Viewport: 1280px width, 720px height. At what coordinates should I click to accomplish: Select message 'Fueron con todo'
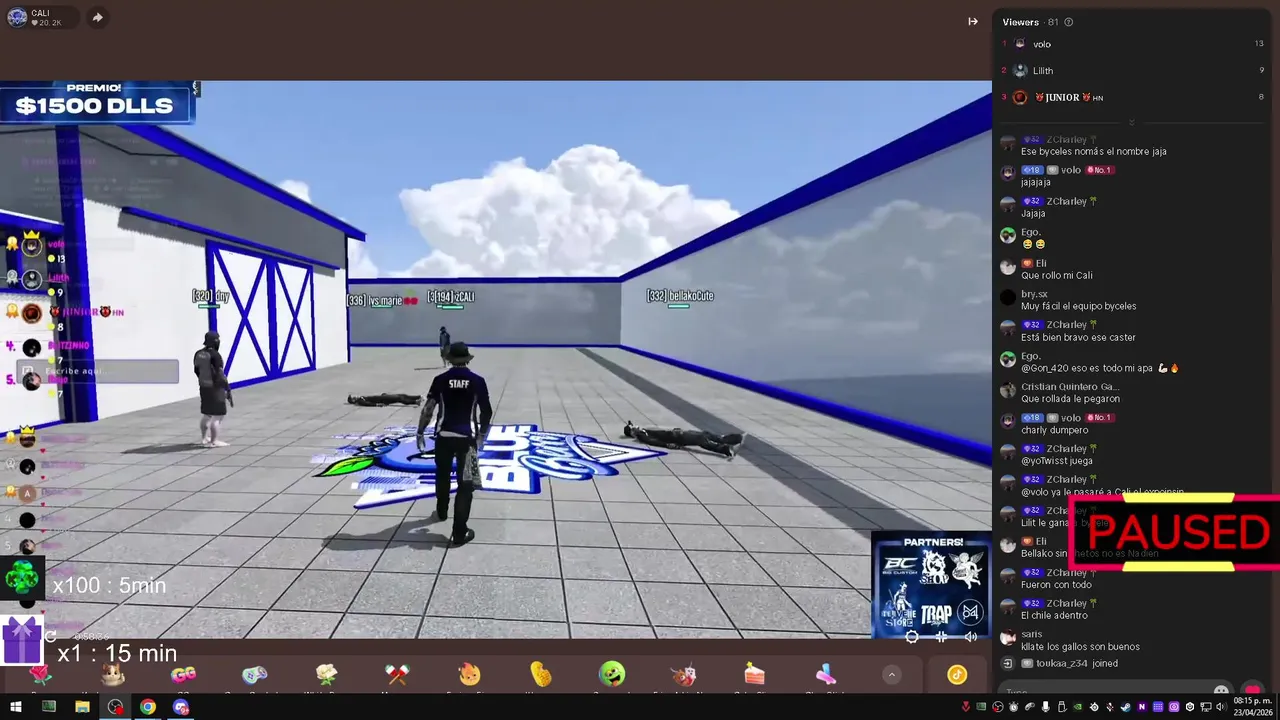pyautogui.click(x=1056, y=585)
